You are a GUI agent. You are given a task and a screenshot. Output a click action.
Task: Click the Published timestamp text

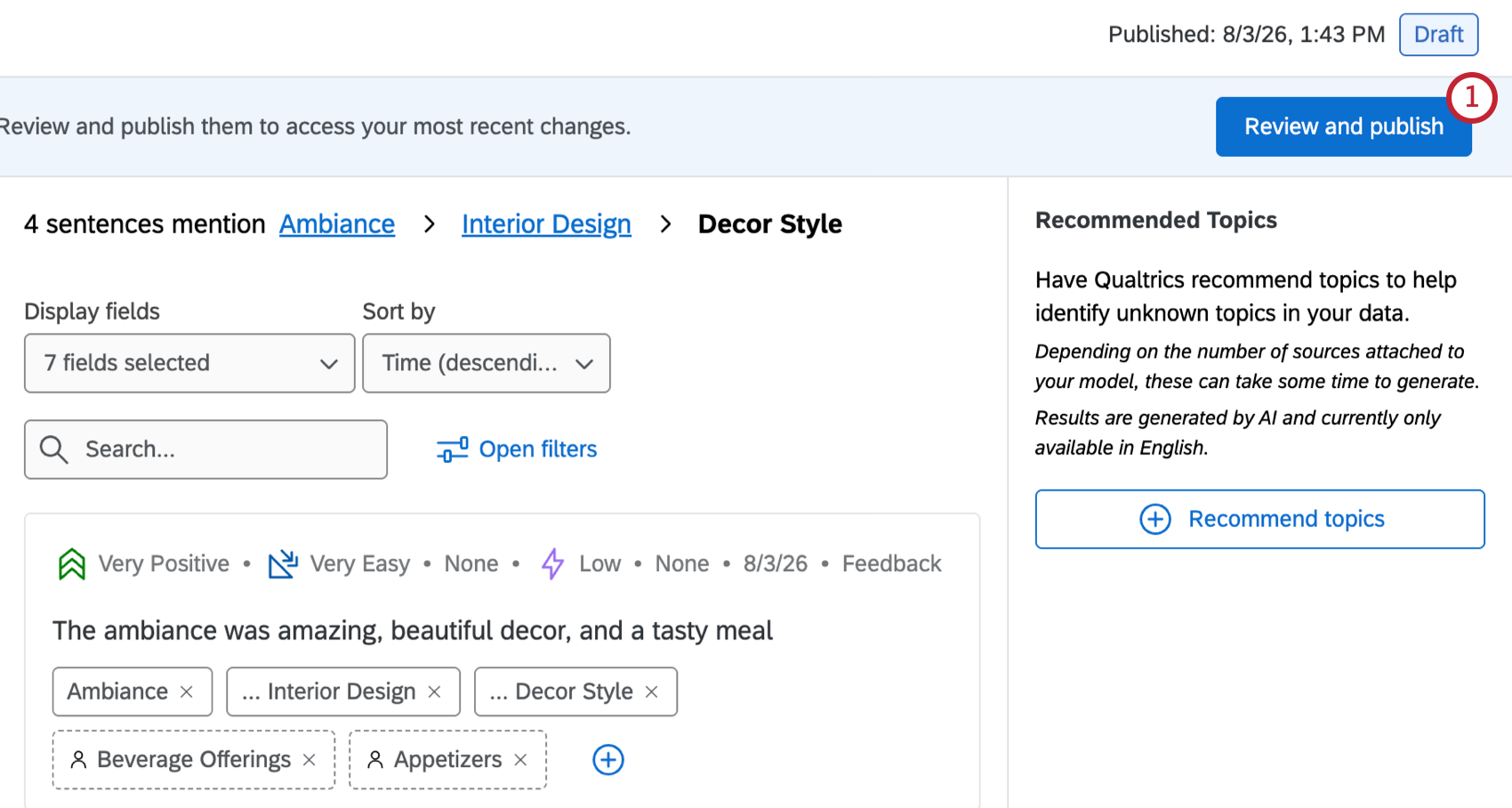[1246, 35]
